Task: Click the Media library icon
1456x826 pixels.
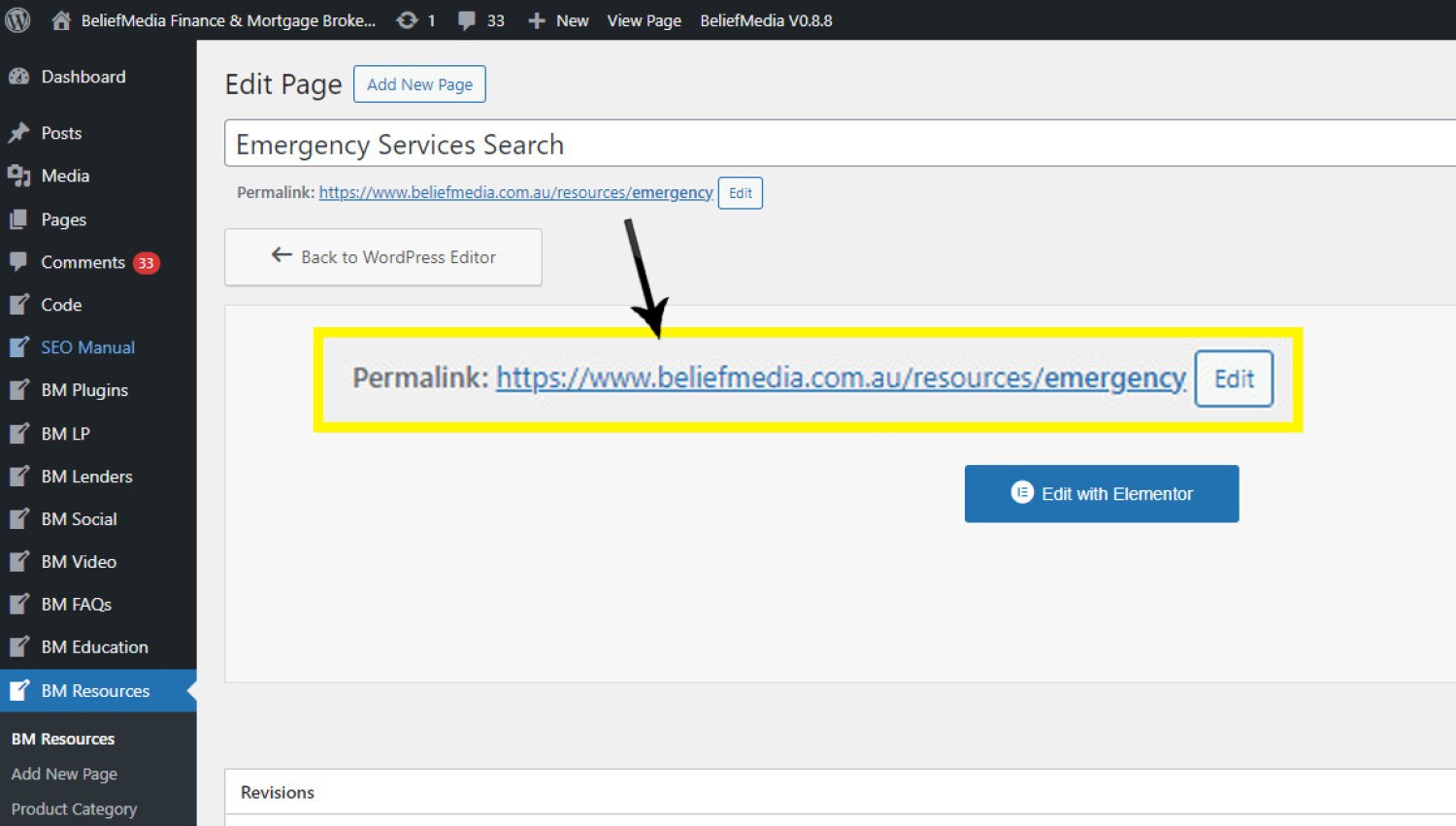Action: [x=18, y=176]
